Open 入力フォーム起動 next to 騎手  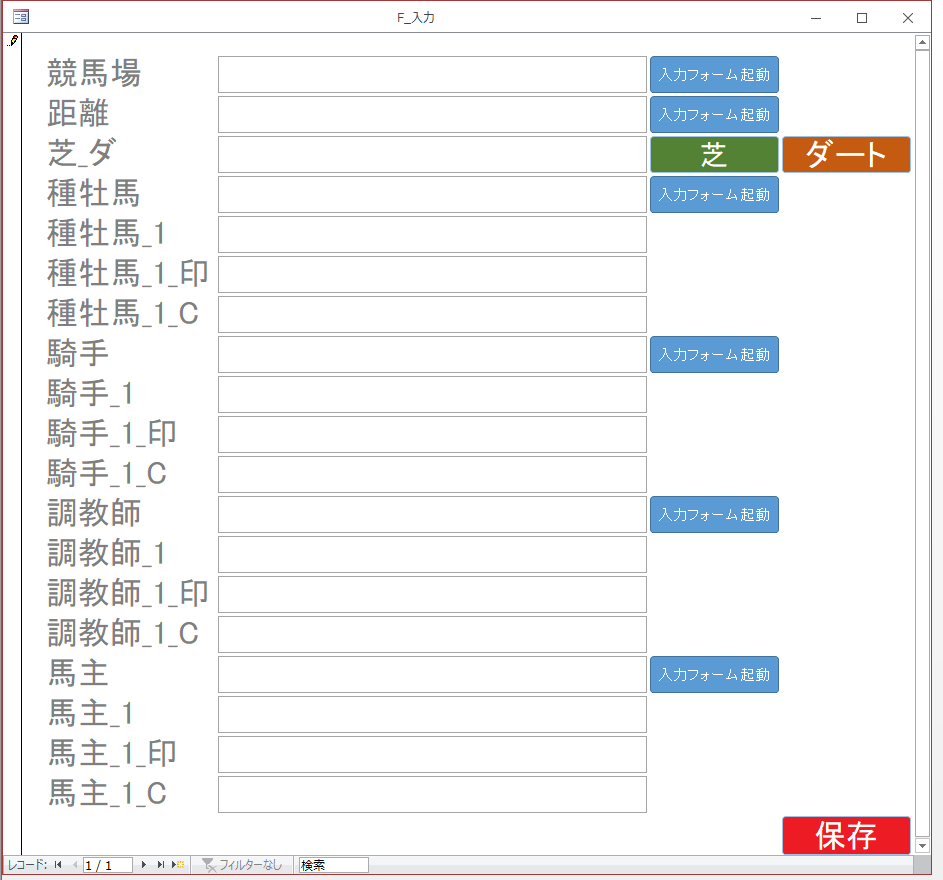click(x=714, y=355)
